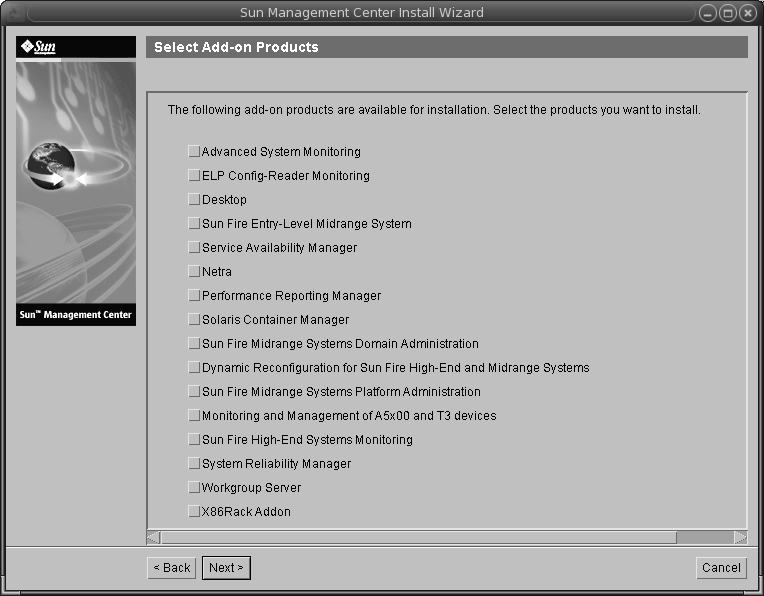Tick the Desktop add-on checkbox
Screen dimensions: 764x596
coord(194,199)
